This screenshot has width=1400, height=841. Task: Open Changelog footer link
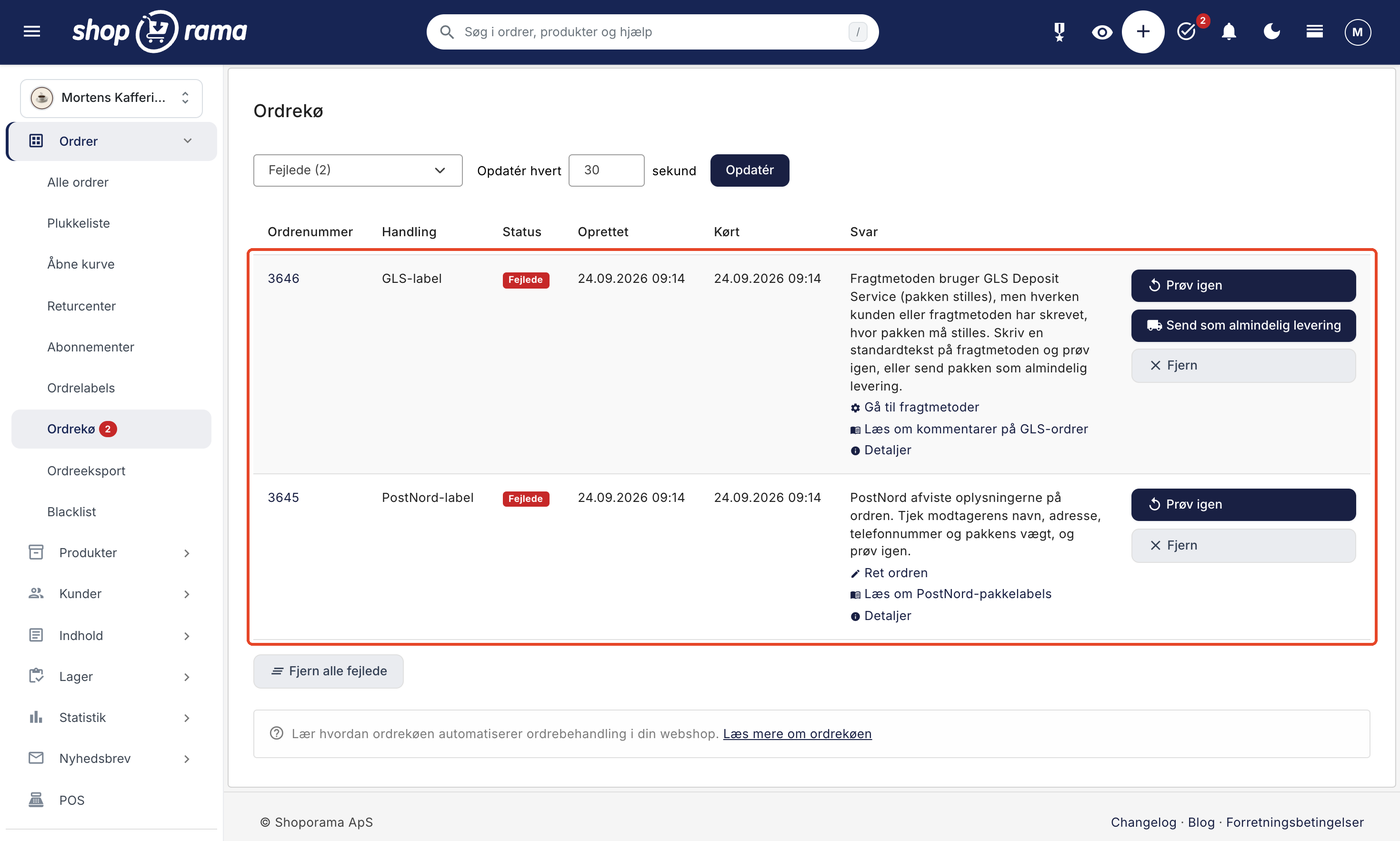tap(1143, 822)
